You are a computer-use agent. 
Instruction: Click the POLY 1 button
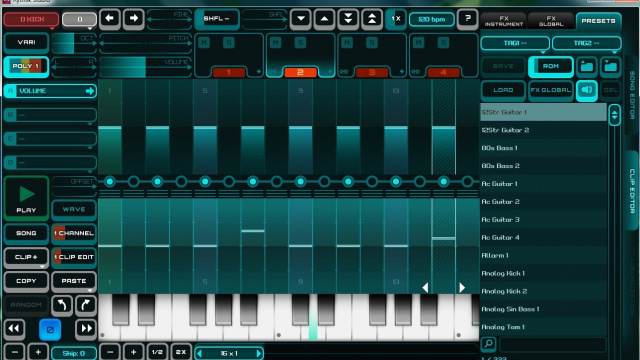(26, 66)
